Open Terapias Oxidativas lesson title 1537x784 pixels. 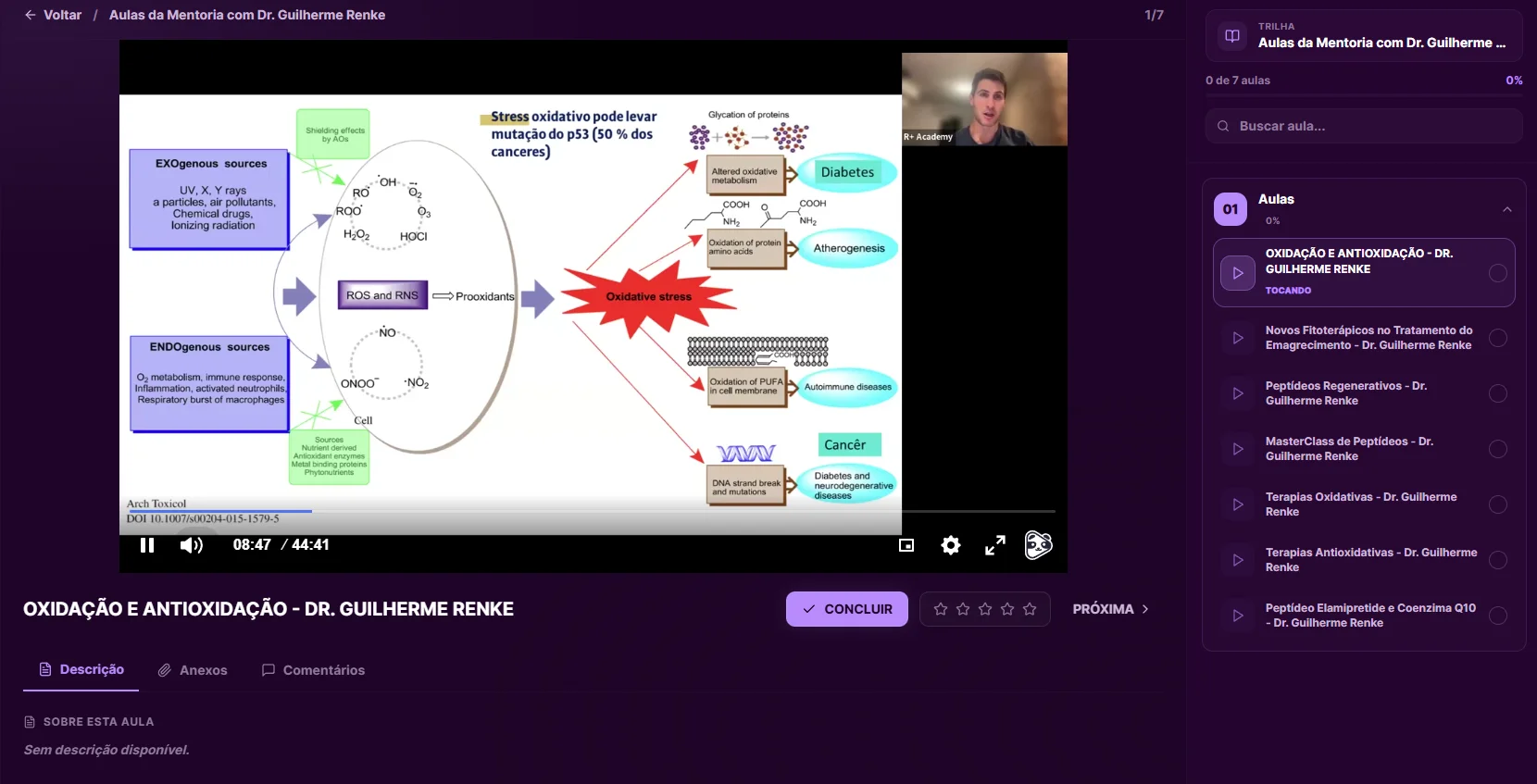[x=1361, y=504]
